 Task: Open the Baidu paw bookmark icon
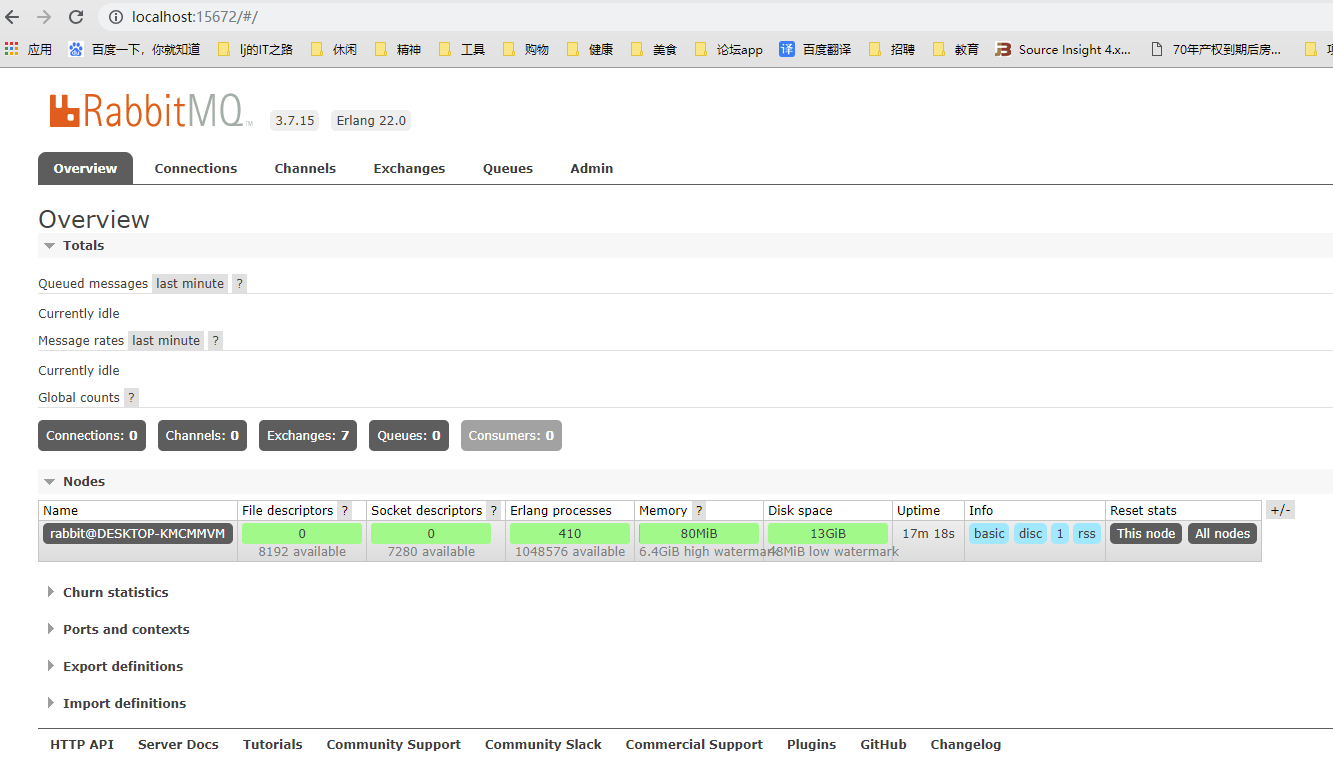tap(76, 49)
